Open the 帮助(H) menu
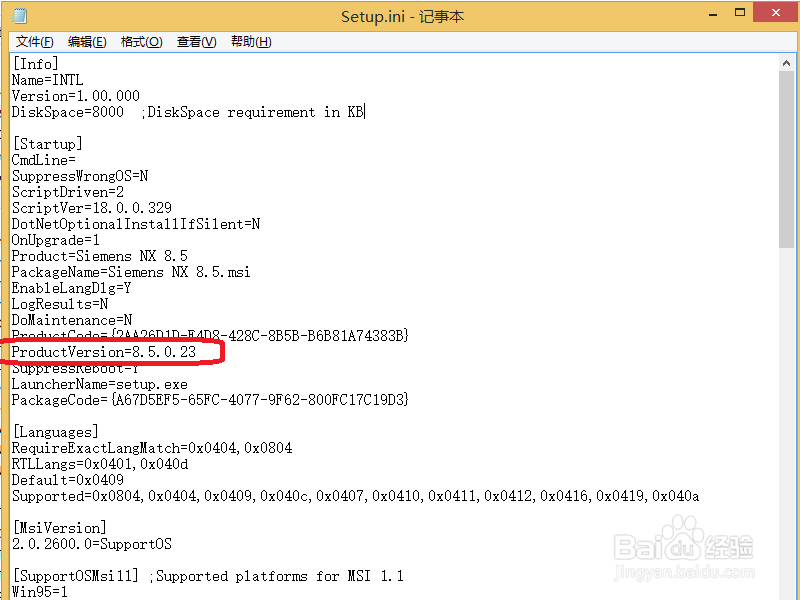800x600 pixels. [251, 42]
